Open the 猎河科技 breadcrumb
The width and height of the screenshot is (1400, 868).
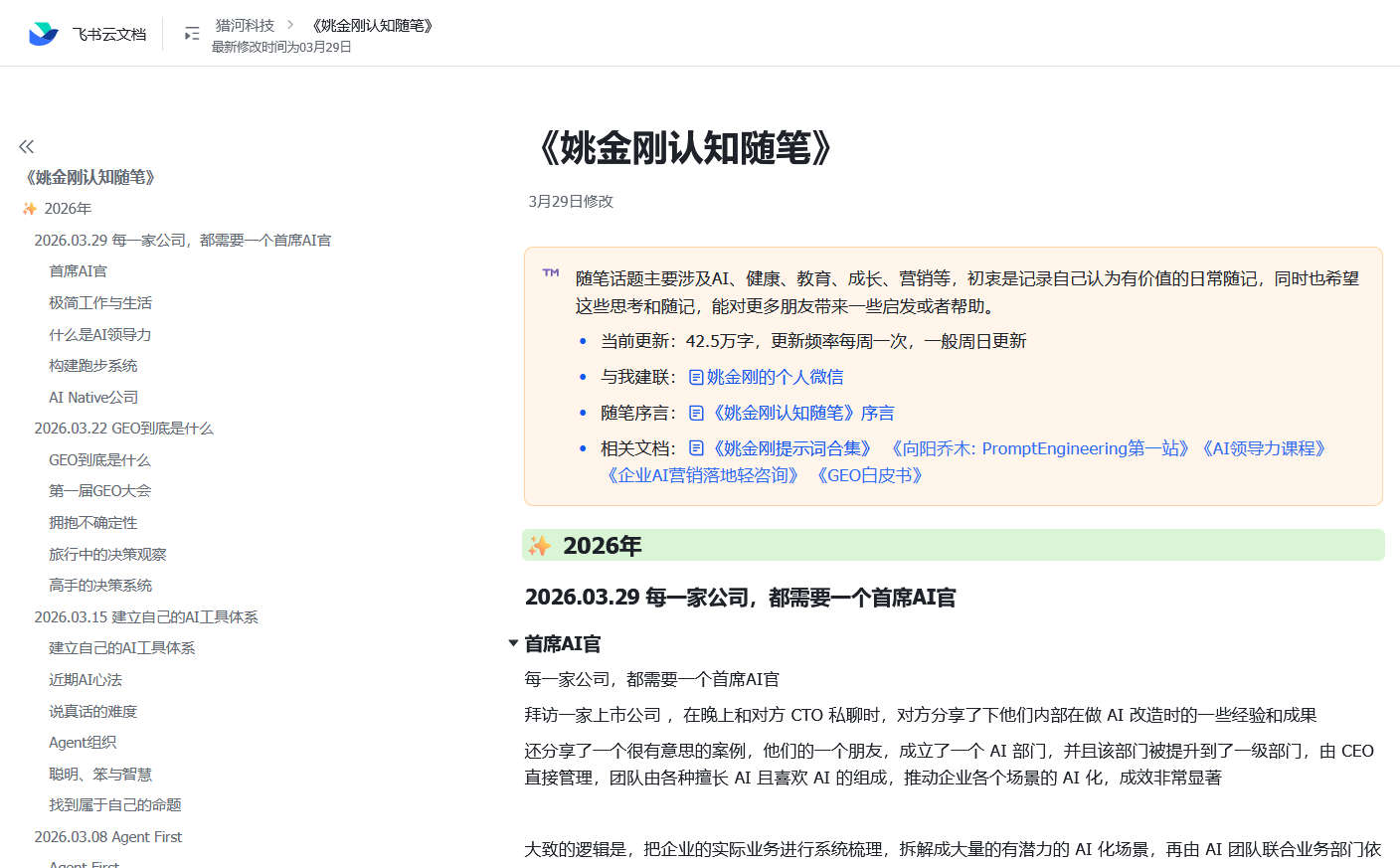pyautogui.click(x=245, y=25)
